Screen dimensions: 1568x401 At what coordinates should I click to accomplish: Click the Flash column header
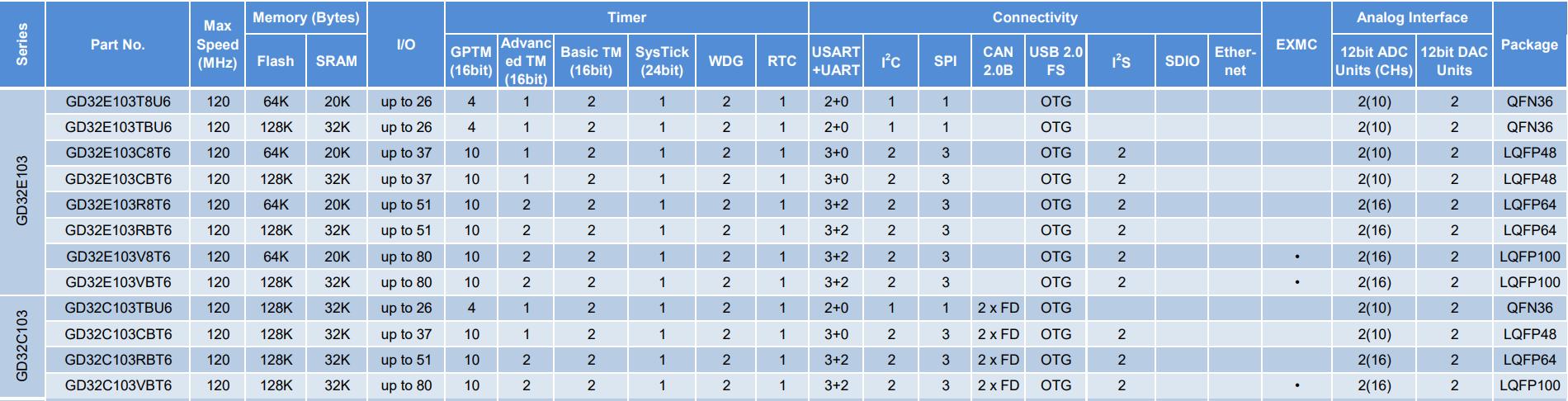click(x=275, y=61)
